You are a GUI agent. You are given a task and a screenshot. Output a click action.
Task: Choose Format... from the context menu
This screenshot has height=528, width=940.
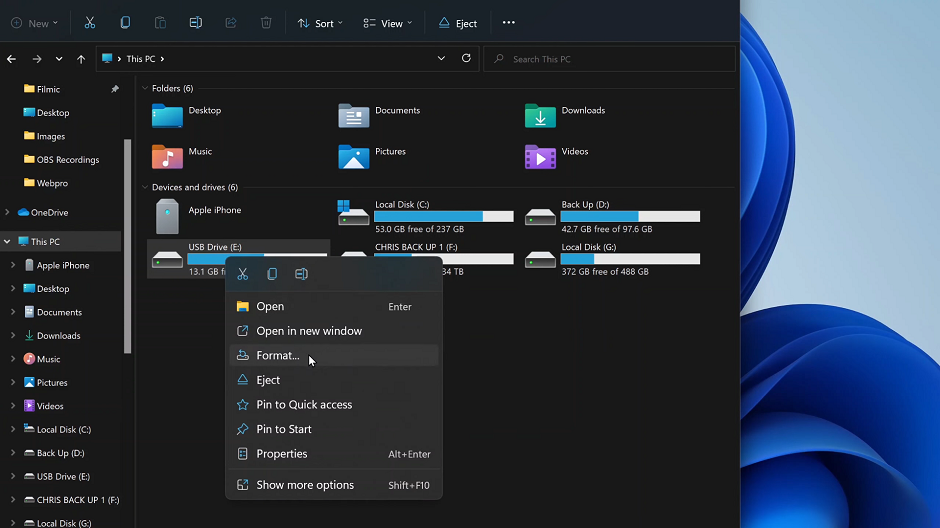click(x=334, y=355)
